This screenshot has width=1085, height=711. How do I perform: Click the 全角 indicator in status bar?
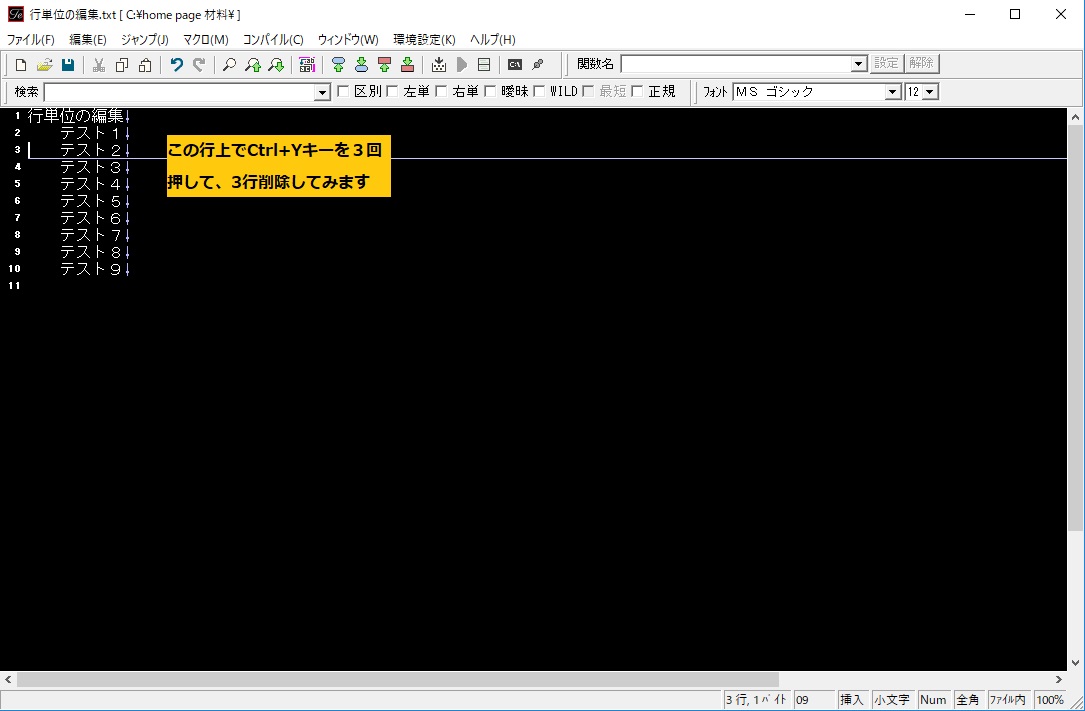967,700
